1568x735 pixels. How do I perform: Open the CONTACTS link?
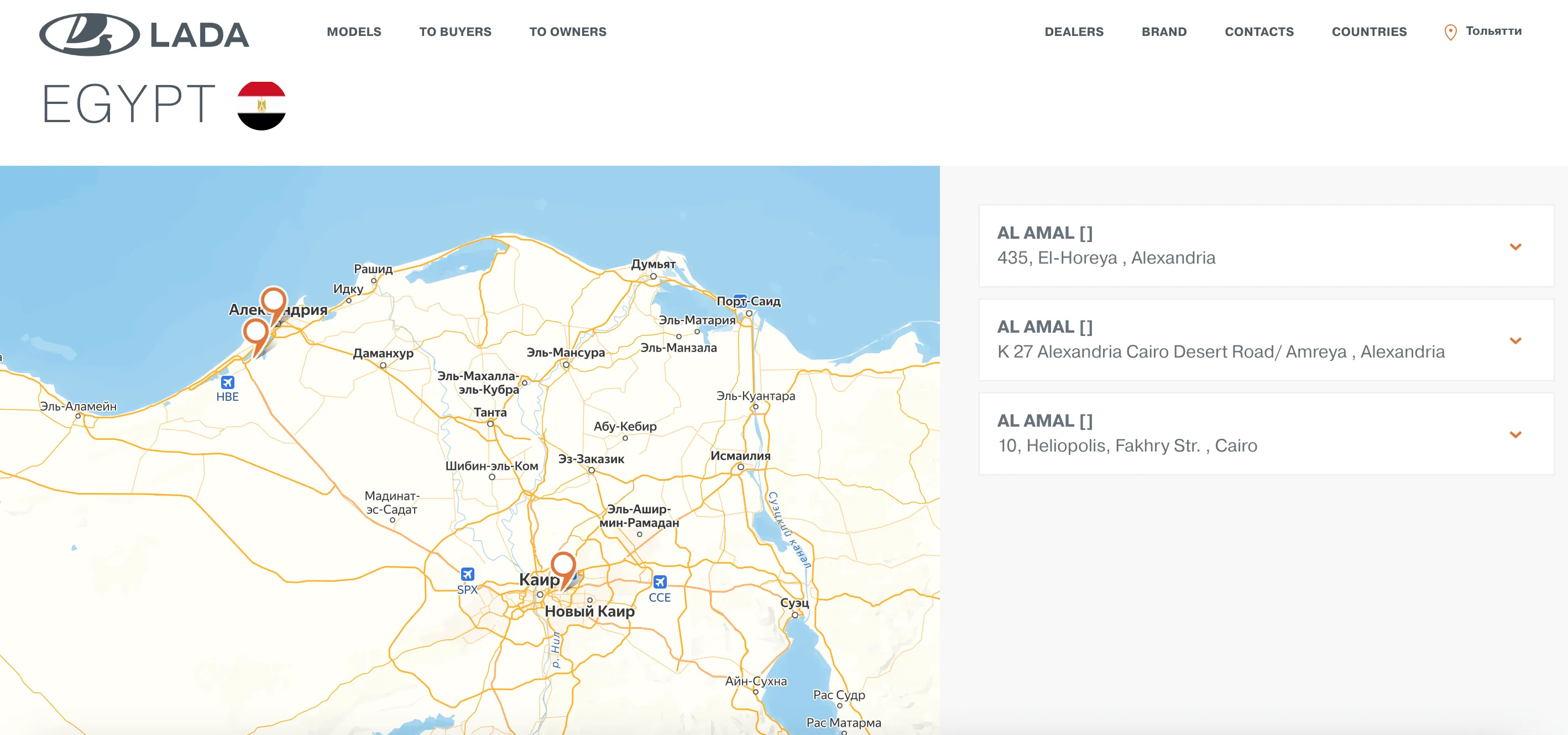pos(1259,32)
